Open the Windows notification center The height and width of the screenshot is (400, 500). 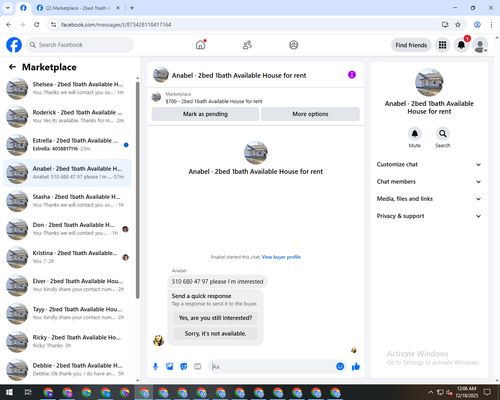pos(487,392)
